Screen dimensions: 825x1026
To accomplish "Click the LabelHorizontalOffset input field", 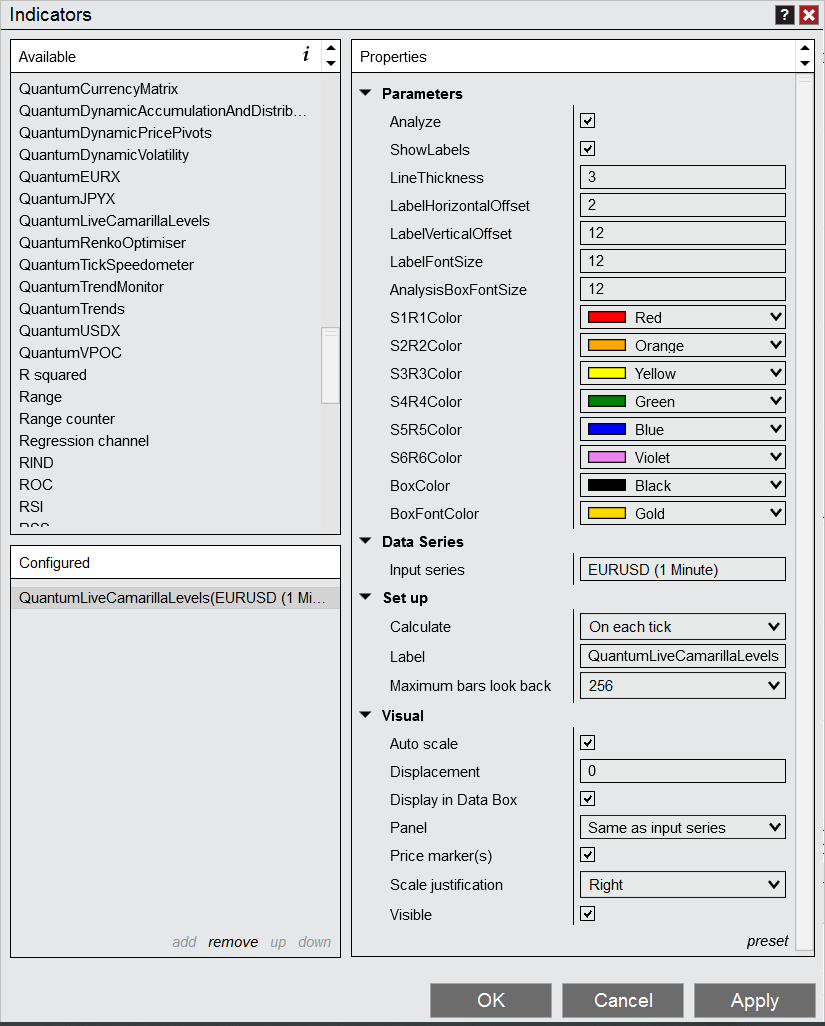I will [x=682, y=205].
